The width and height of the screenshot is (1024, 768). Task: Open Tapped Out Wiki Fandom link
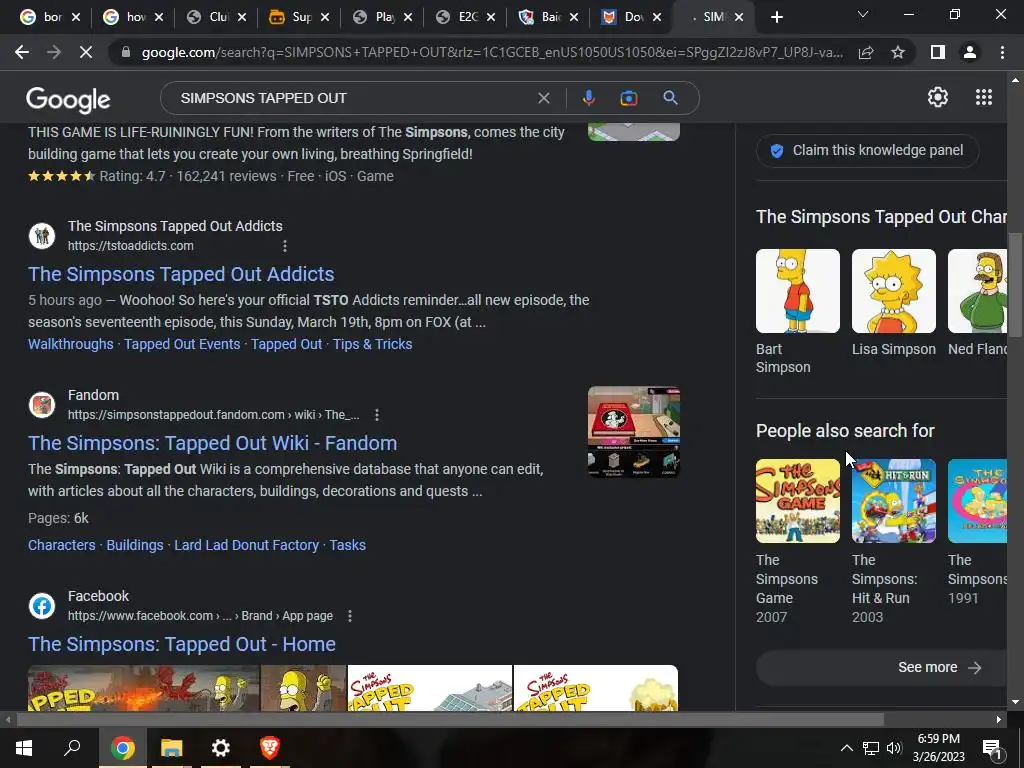click(x=212, y=443)
